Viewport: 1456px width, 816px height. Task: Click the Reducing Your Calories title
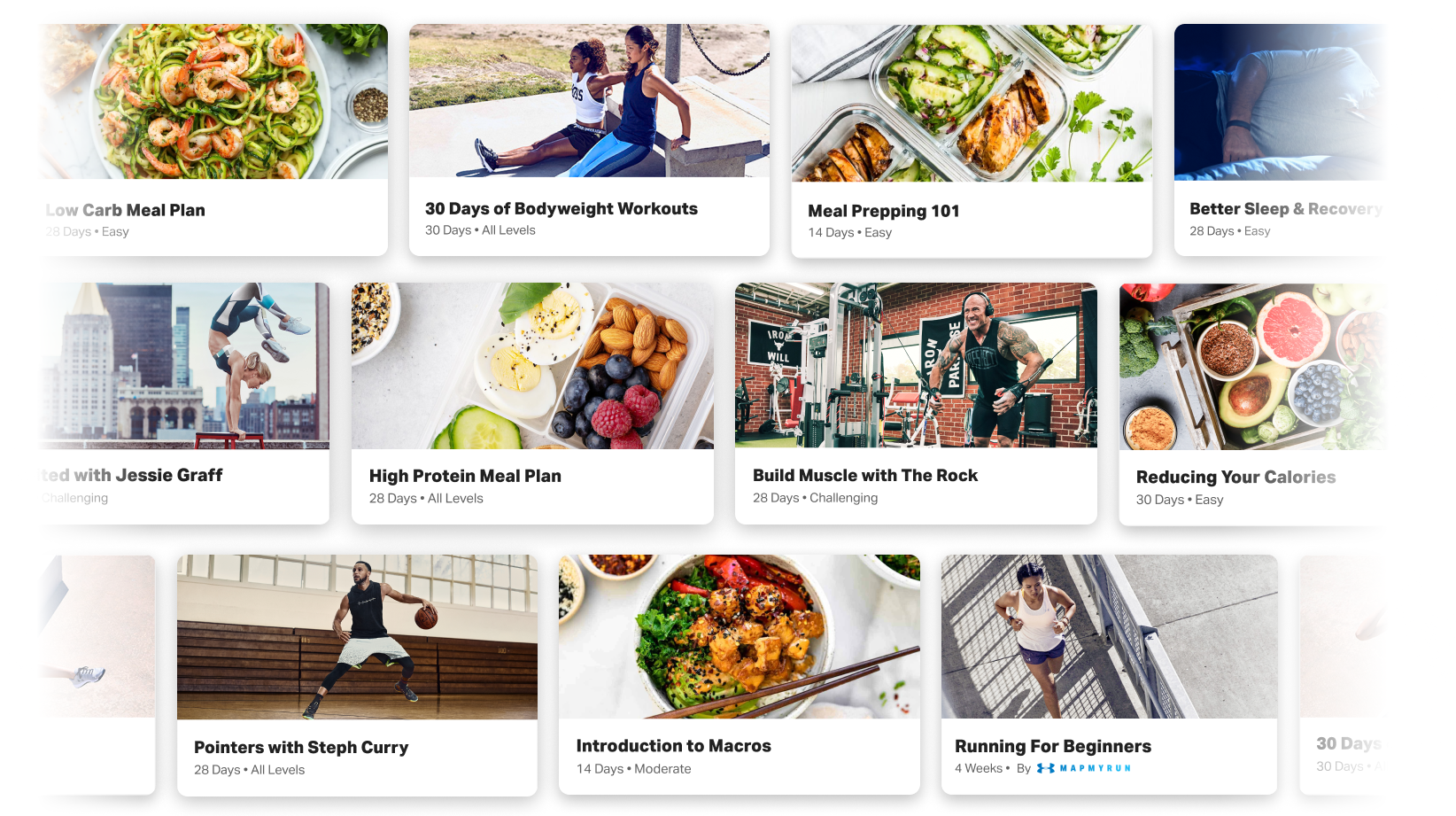pyautogui.click(x=1235, y=477)
